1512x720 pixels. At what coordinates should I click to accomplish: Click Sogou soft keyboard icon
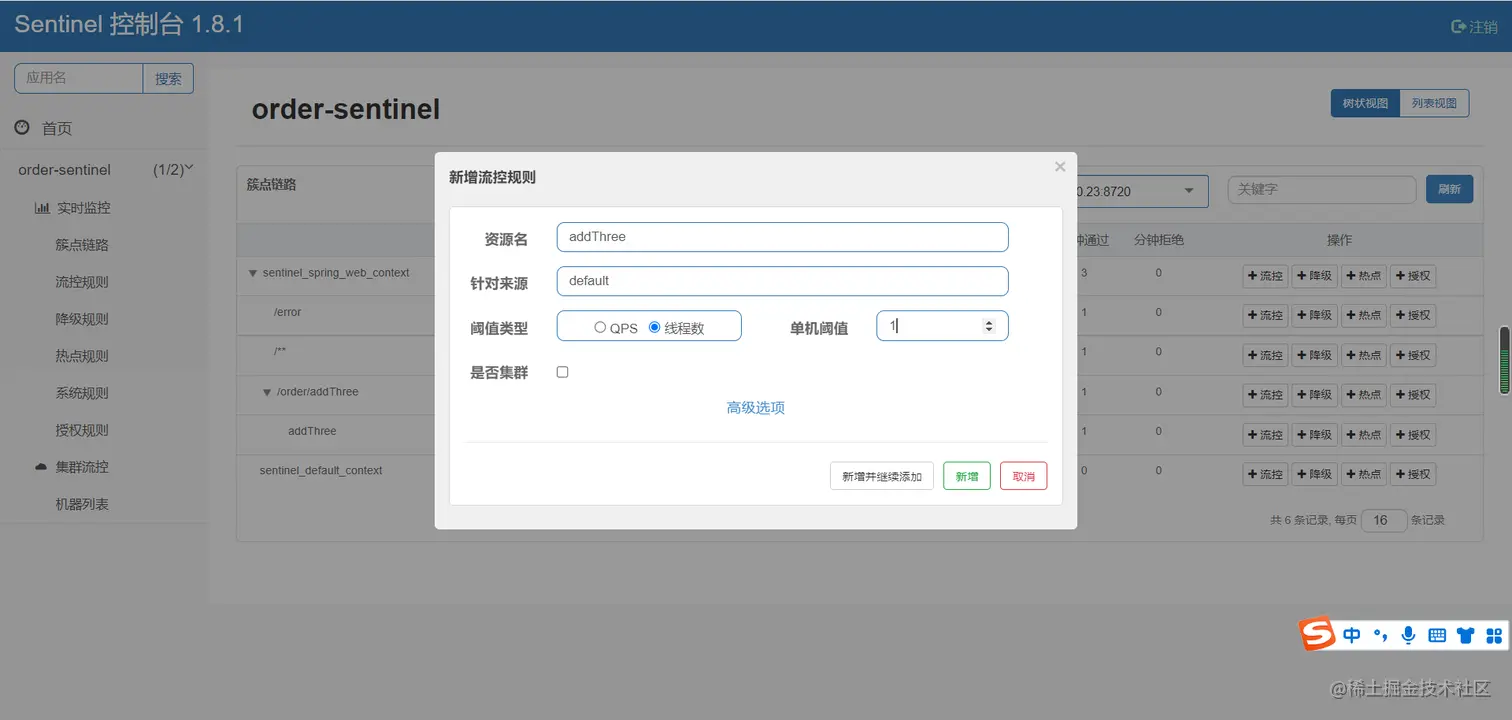coord(1437,635)
